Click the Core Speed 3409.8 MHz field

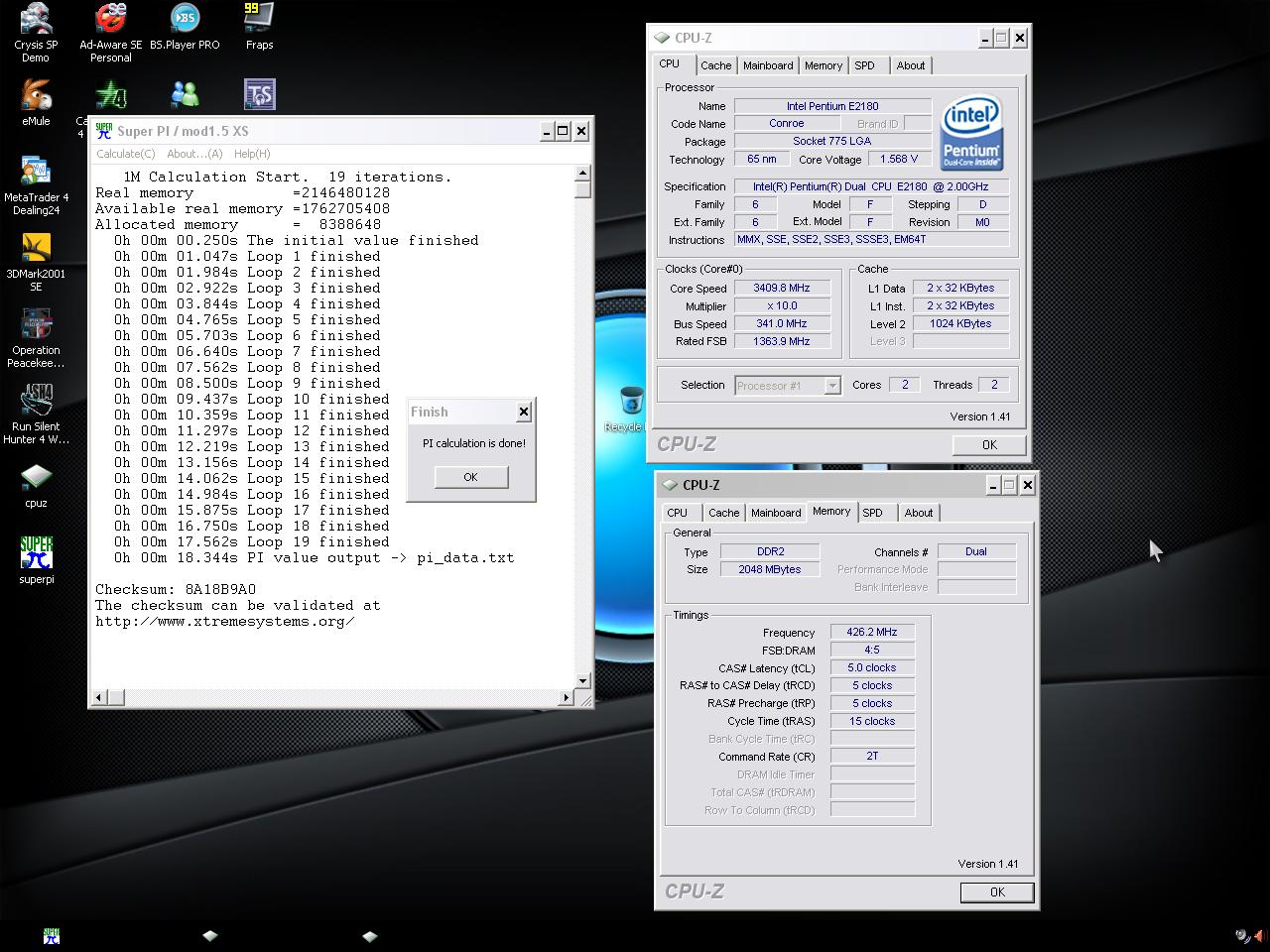click(782, 288)
